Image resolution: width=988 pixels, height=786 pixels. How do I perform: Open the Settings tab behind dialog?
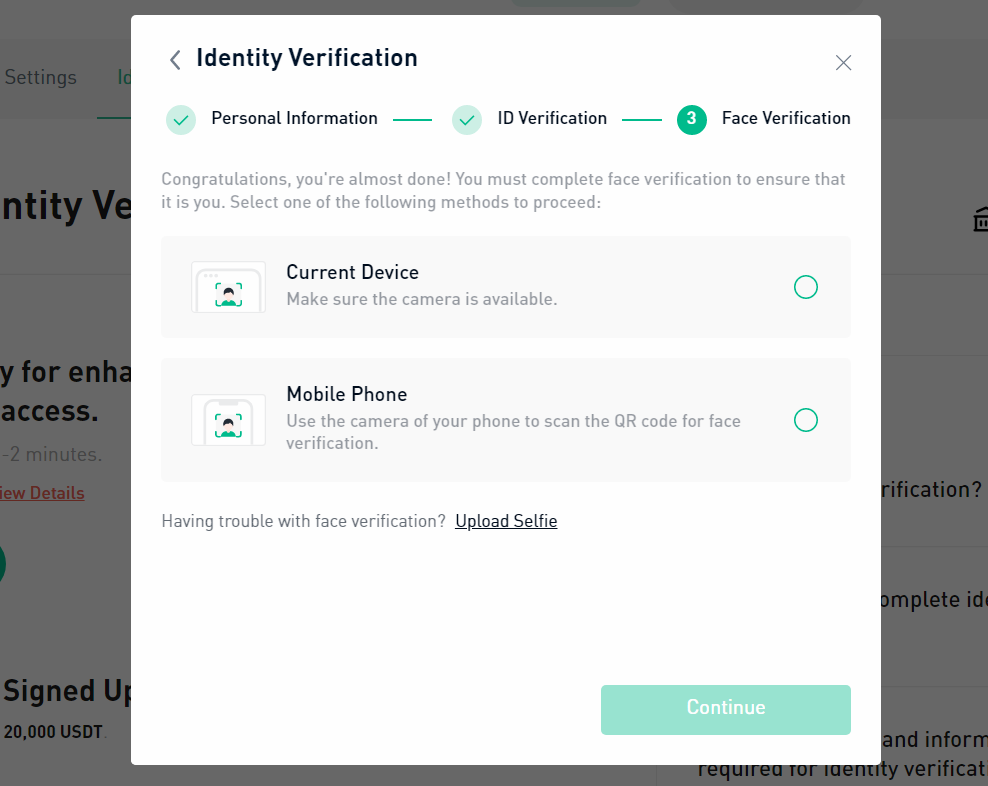point(40,77)
